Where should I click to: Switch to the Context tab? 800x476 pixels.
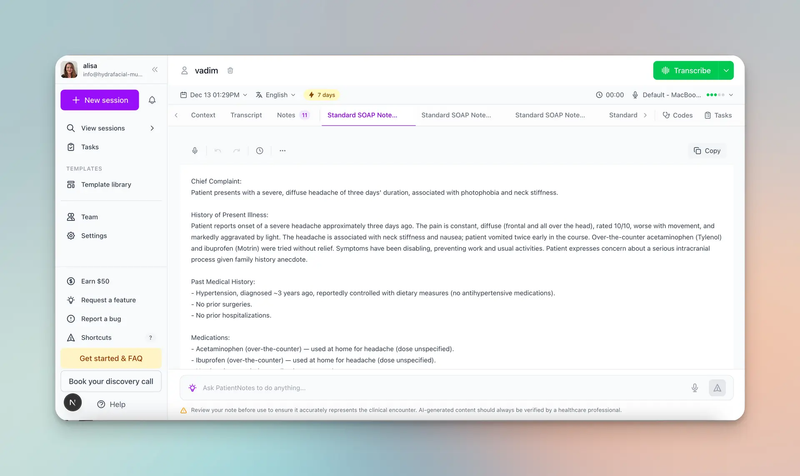click(x=203, y=115)
